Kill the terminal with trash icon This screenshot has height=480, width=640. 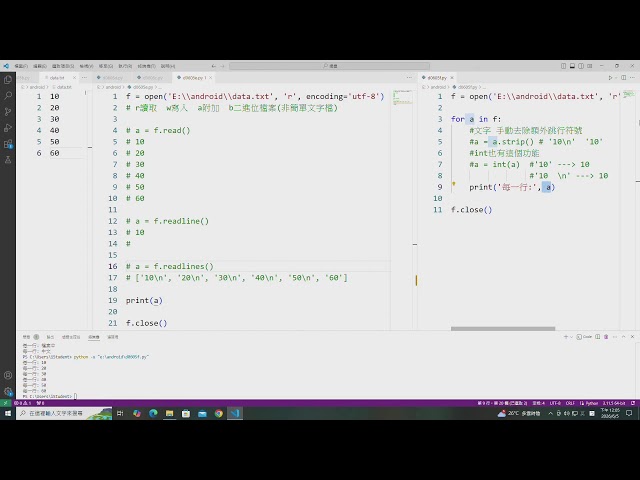click(606, 337)
